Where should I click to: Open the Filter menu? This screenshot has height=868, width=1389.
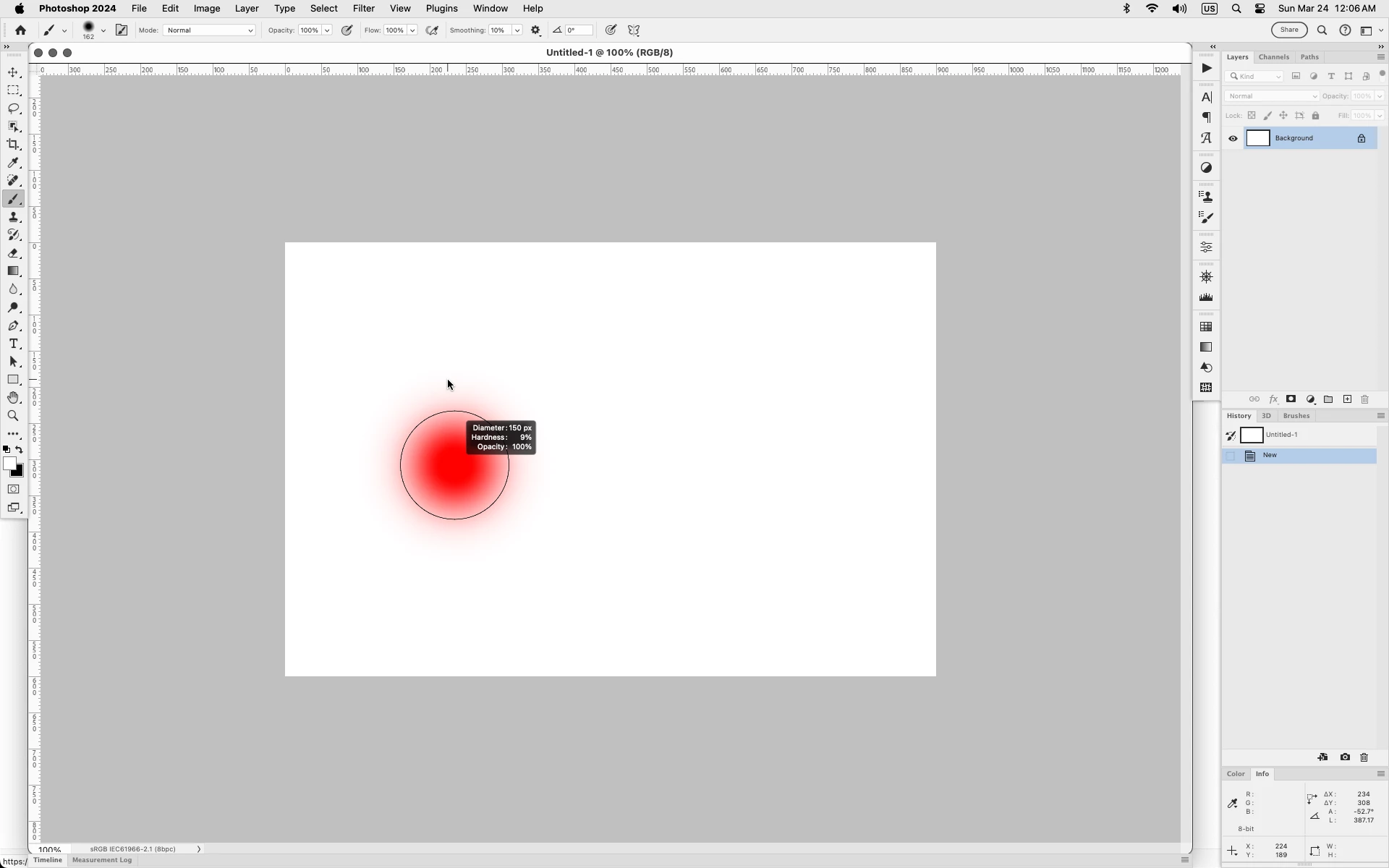(363, 9)
